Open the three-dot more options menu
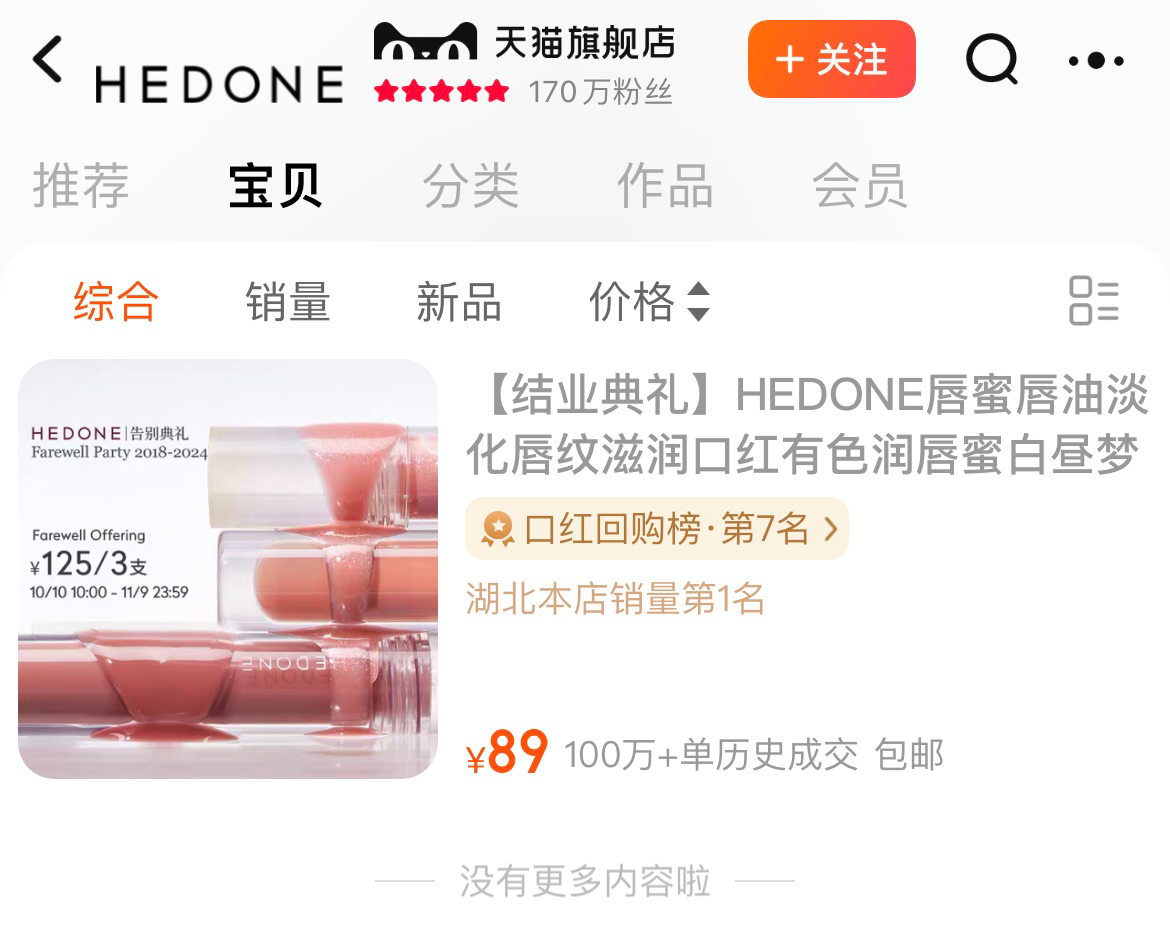 click(x=1095, y=60)
